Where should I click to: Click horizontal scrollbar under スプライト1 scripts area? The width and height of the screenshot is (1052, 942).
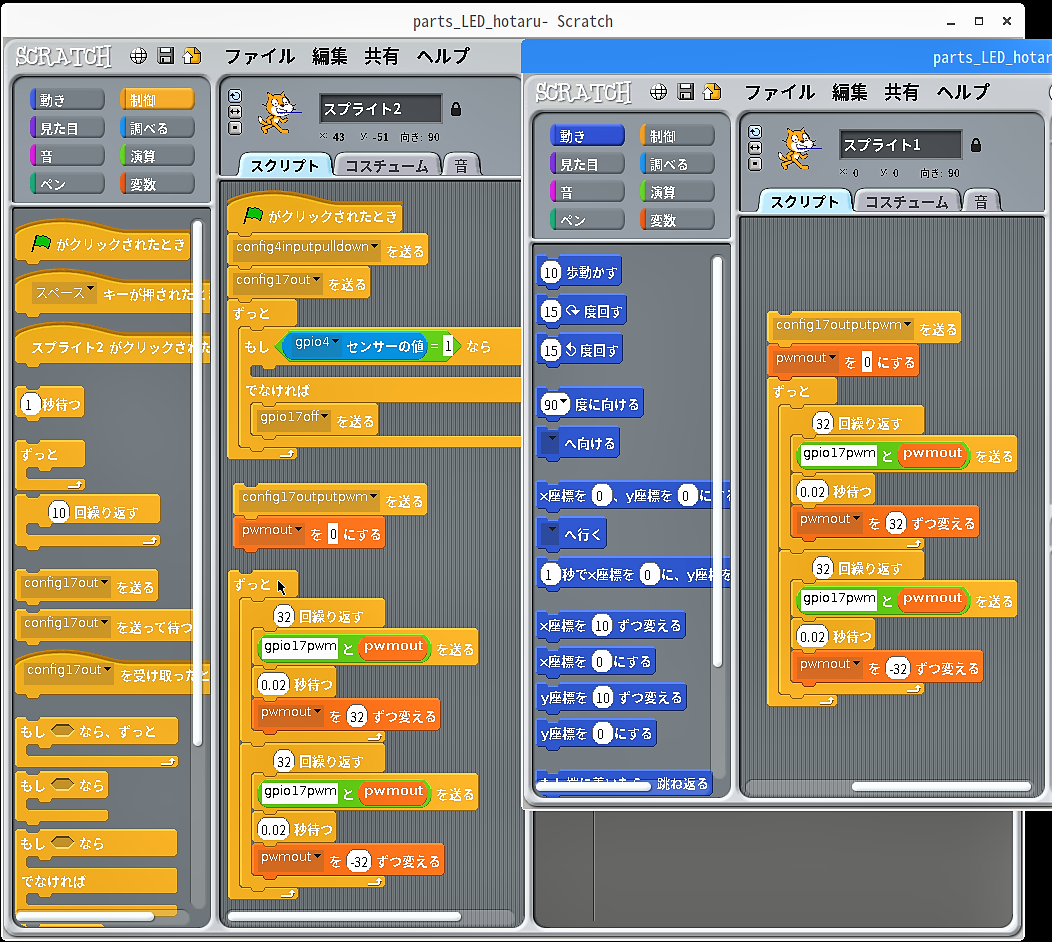(941, 786)
